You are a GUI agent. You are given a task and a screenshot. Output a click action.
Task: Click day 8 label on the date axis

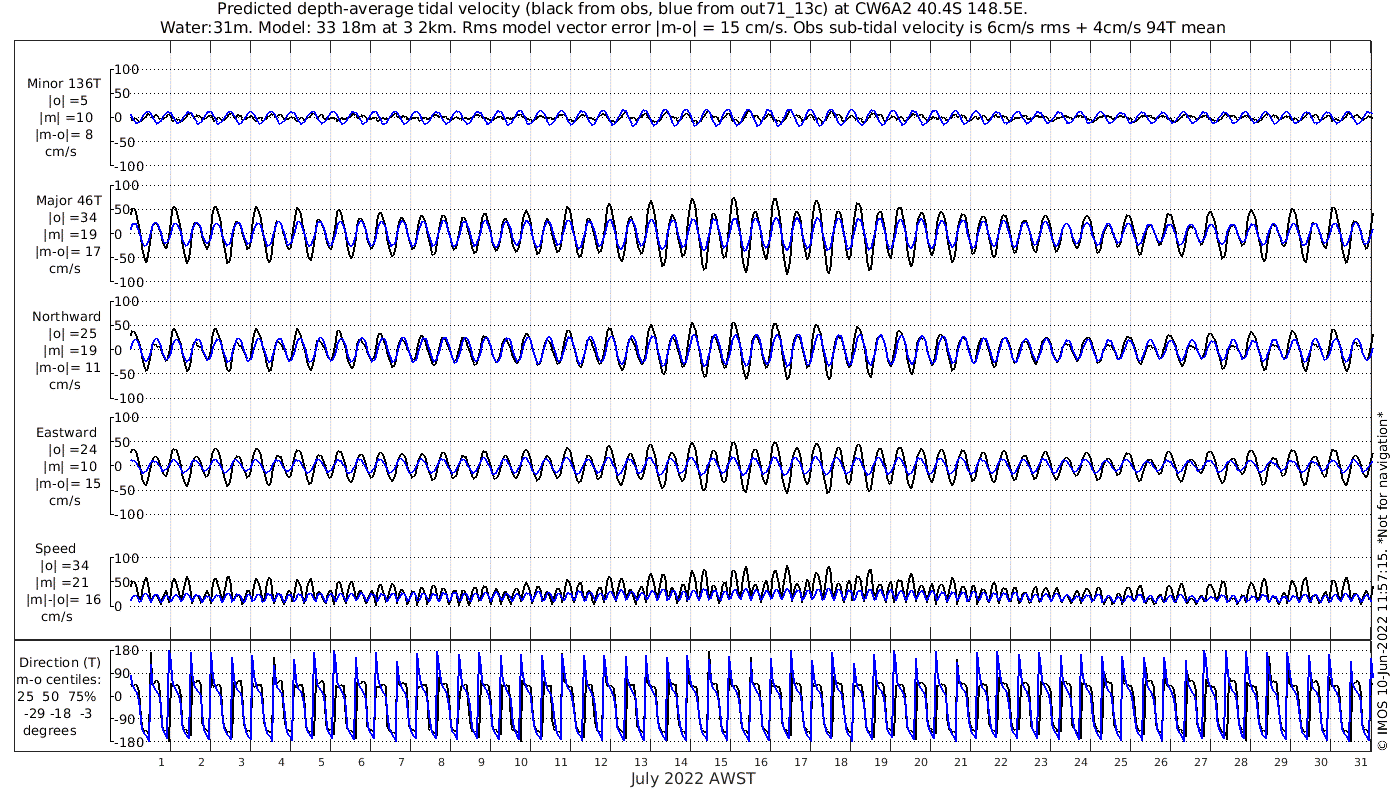(441, 761)
